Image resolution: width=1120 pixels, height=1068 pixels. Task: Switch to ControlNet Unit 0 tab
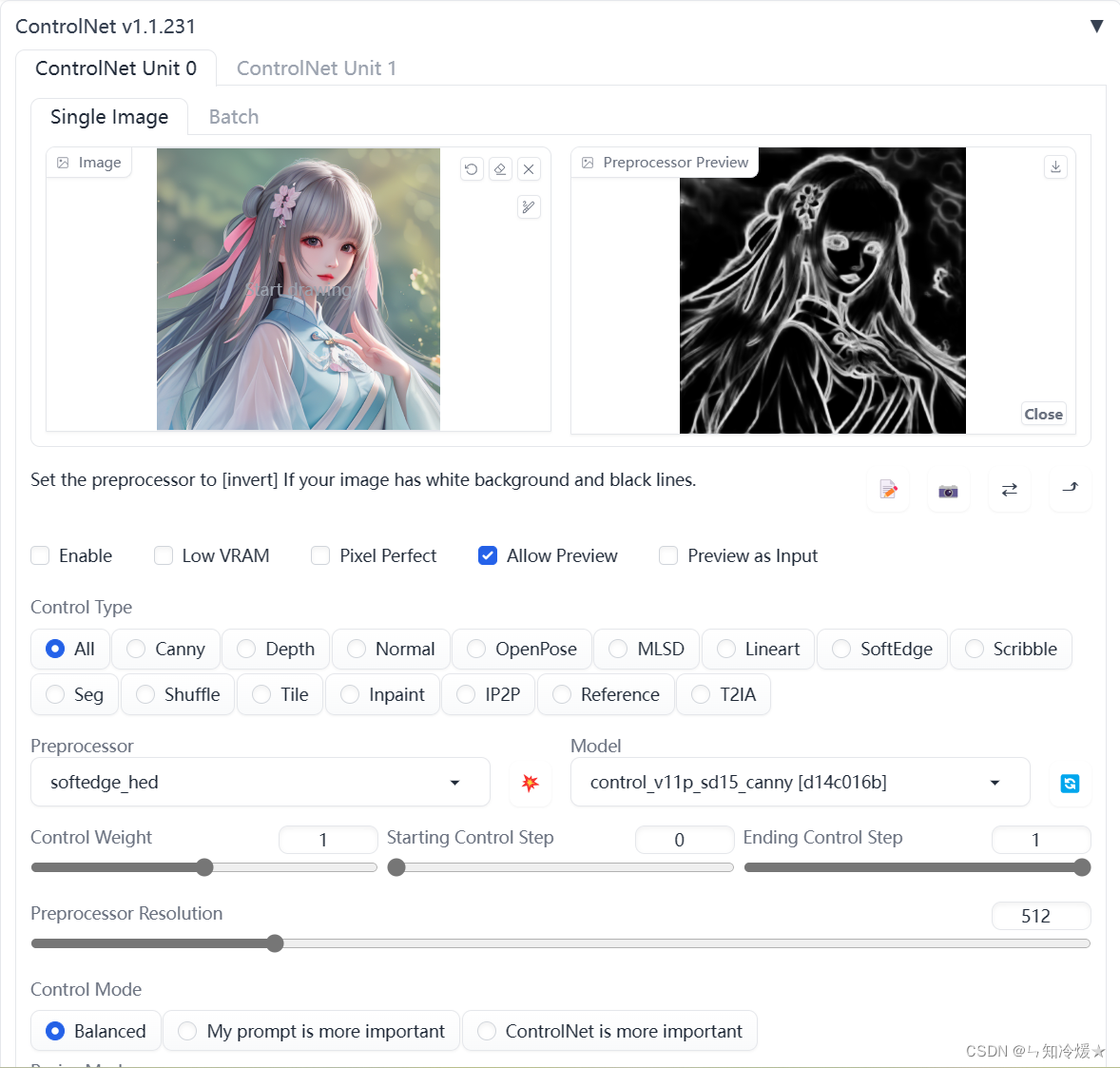(116, 68)
